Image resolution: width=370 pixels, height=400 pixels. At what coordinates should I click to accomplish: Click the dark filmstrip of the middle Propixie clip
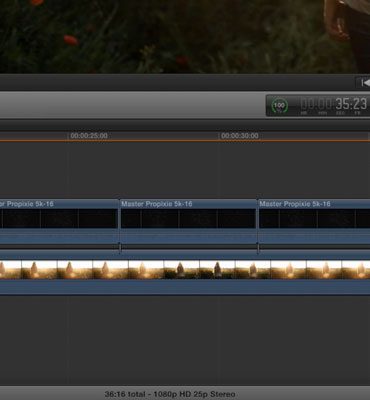tap(188, 219)
